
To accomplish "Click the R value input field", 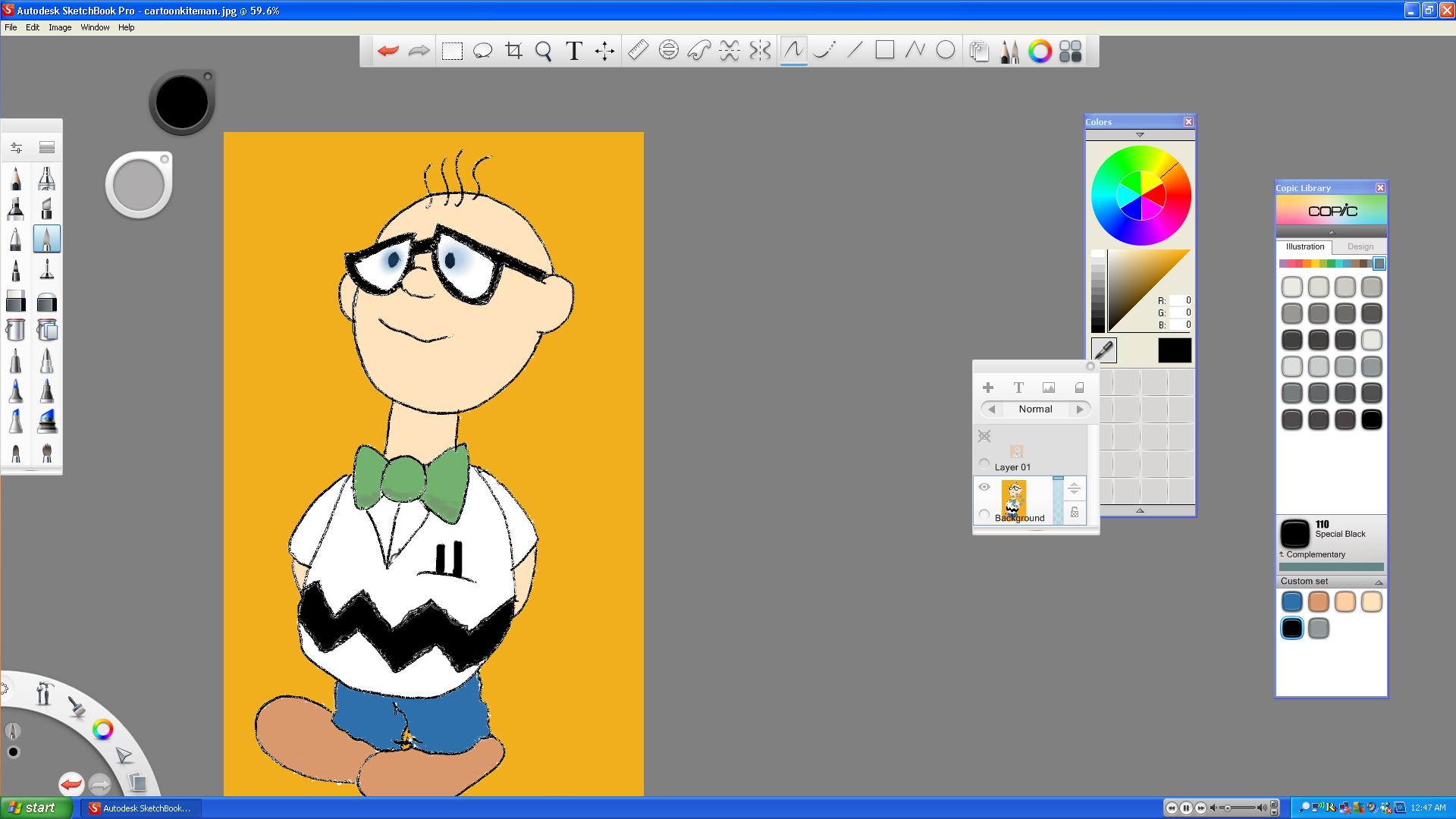I will (1181, 300).
